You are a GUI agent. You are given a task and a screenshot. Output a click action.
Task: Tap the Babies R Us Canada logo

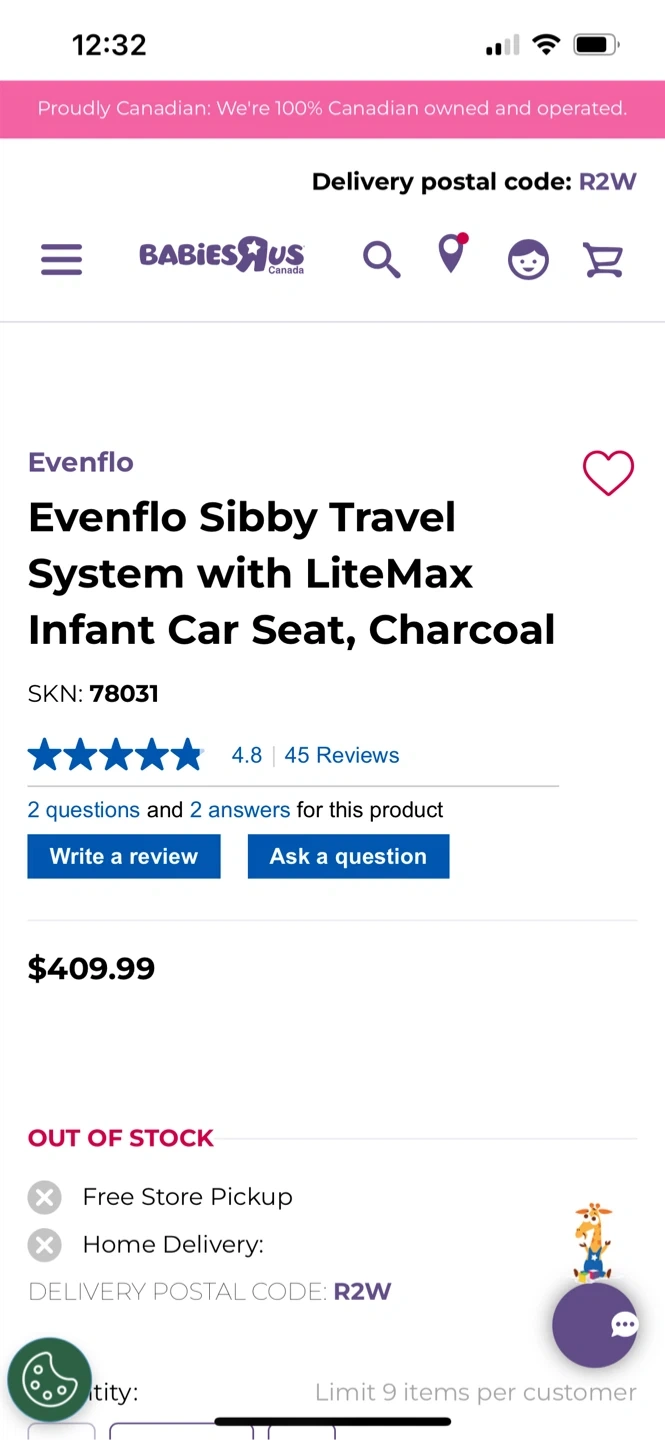pyautogui.click(x=222, y=257)
